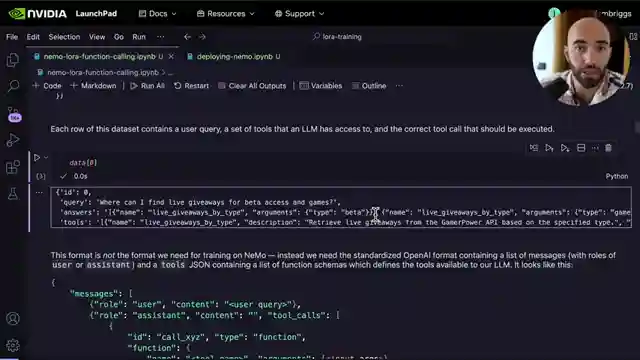Restart the notebook kernel
Screen dimensions: 640x360
tap(191, 86)
